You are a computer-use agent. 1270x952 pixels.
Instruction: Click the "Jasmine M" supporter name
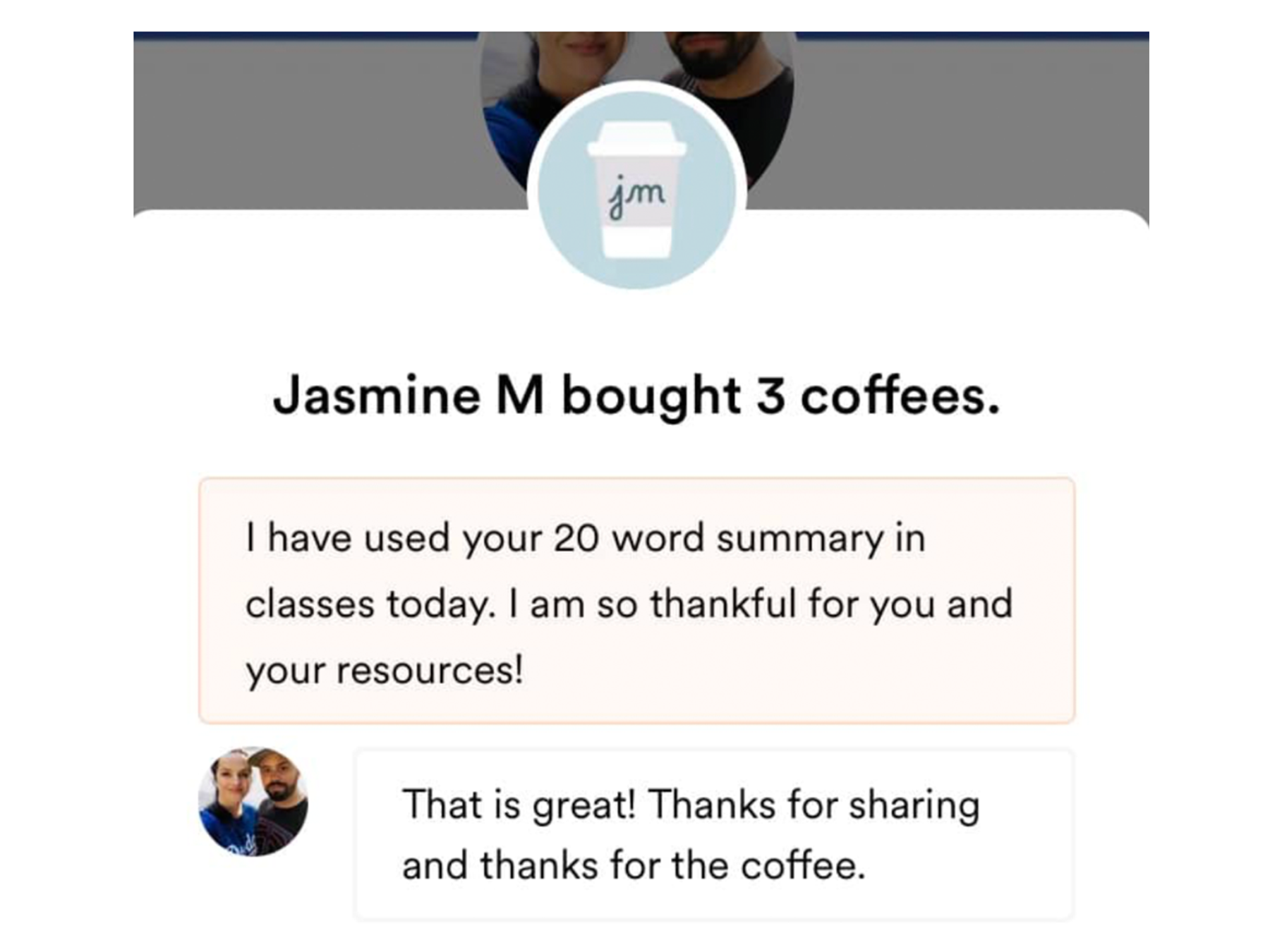click(408, 396)
